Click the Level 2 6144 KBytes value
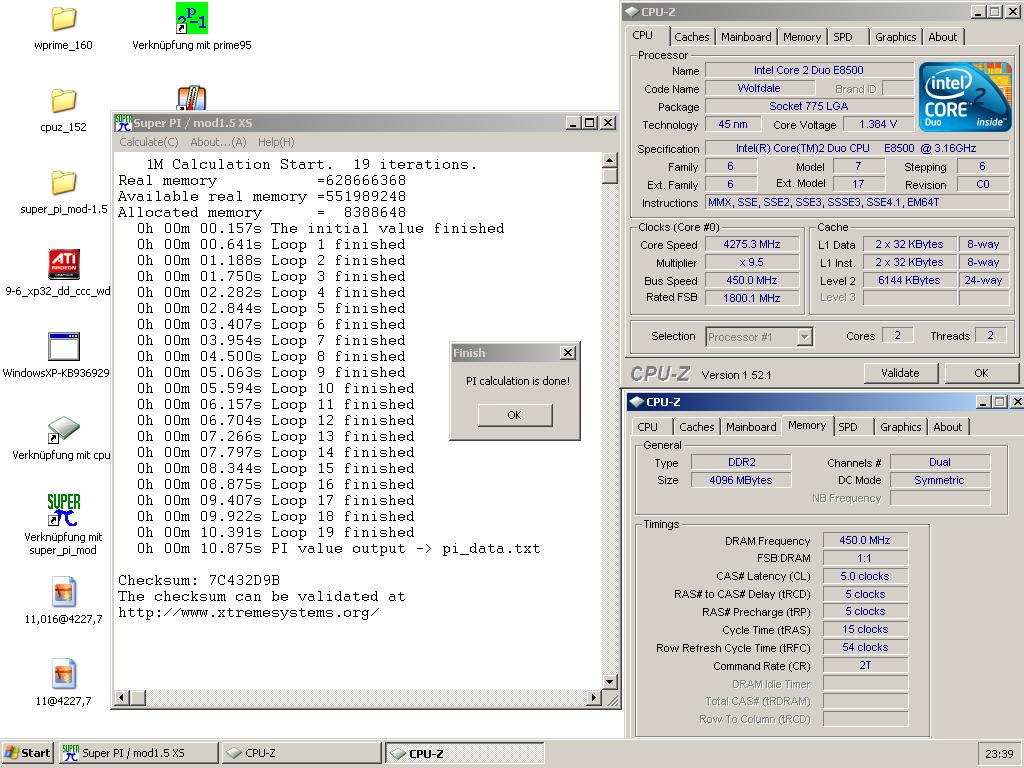Screen dimensions: 1024x768 909,280
